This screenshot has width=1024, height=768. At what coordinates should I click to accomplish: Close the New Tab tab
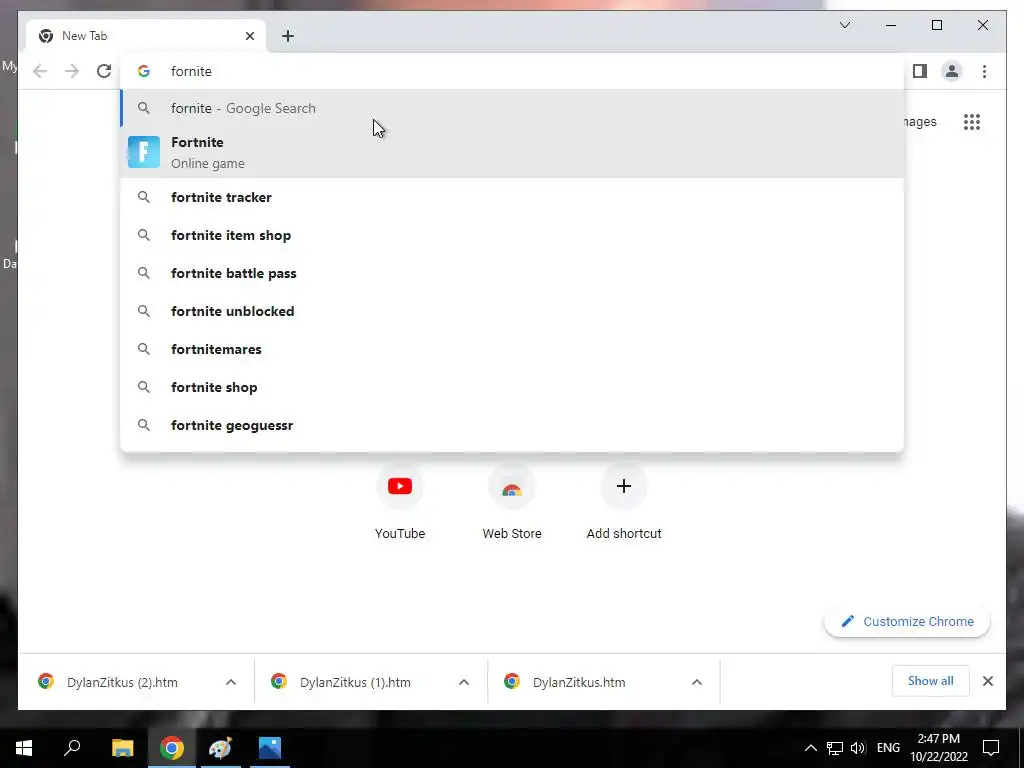[249, 36]
